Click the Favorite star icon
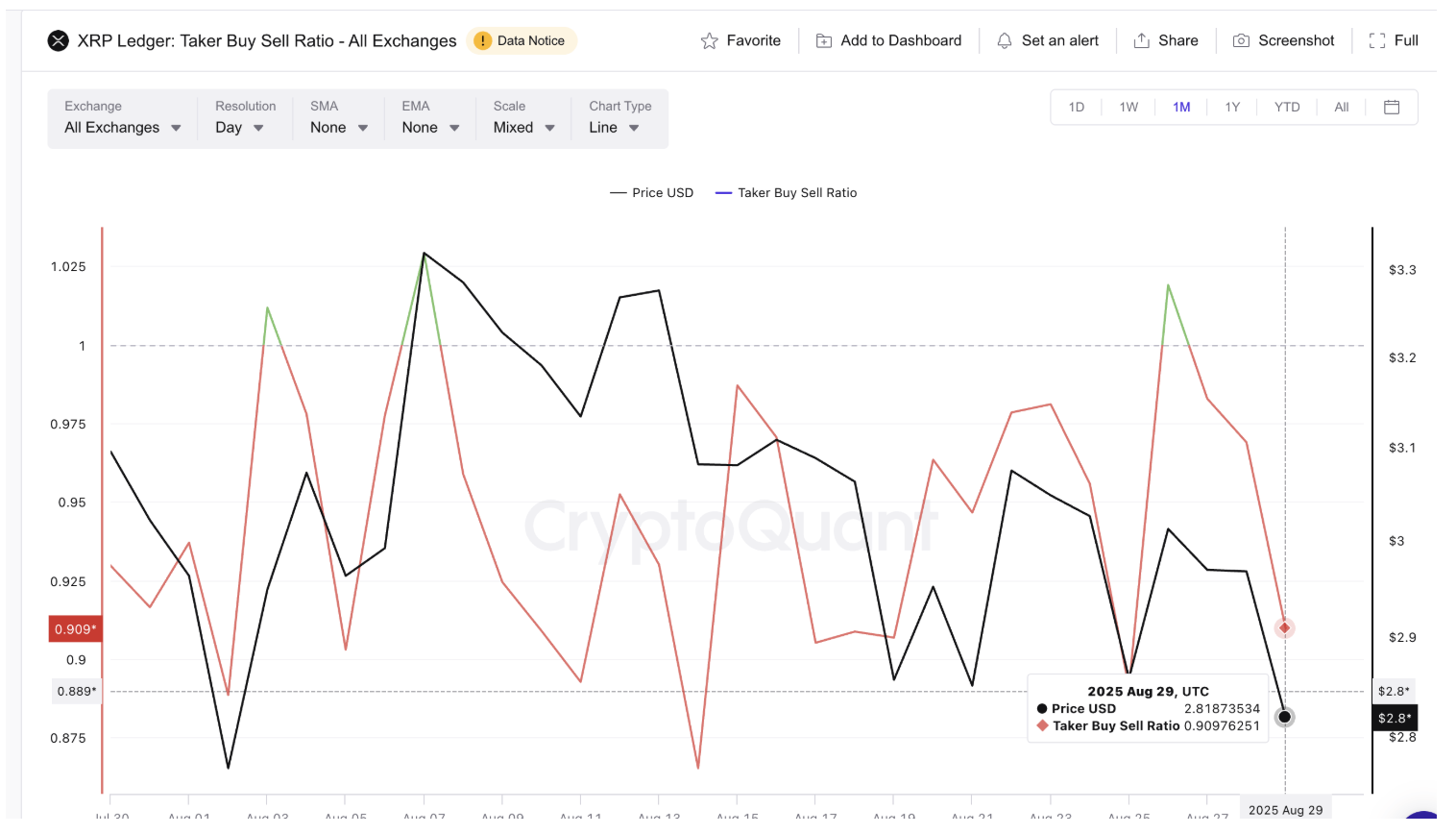This screenshot has width=1456, height=834. click(709, 40)
